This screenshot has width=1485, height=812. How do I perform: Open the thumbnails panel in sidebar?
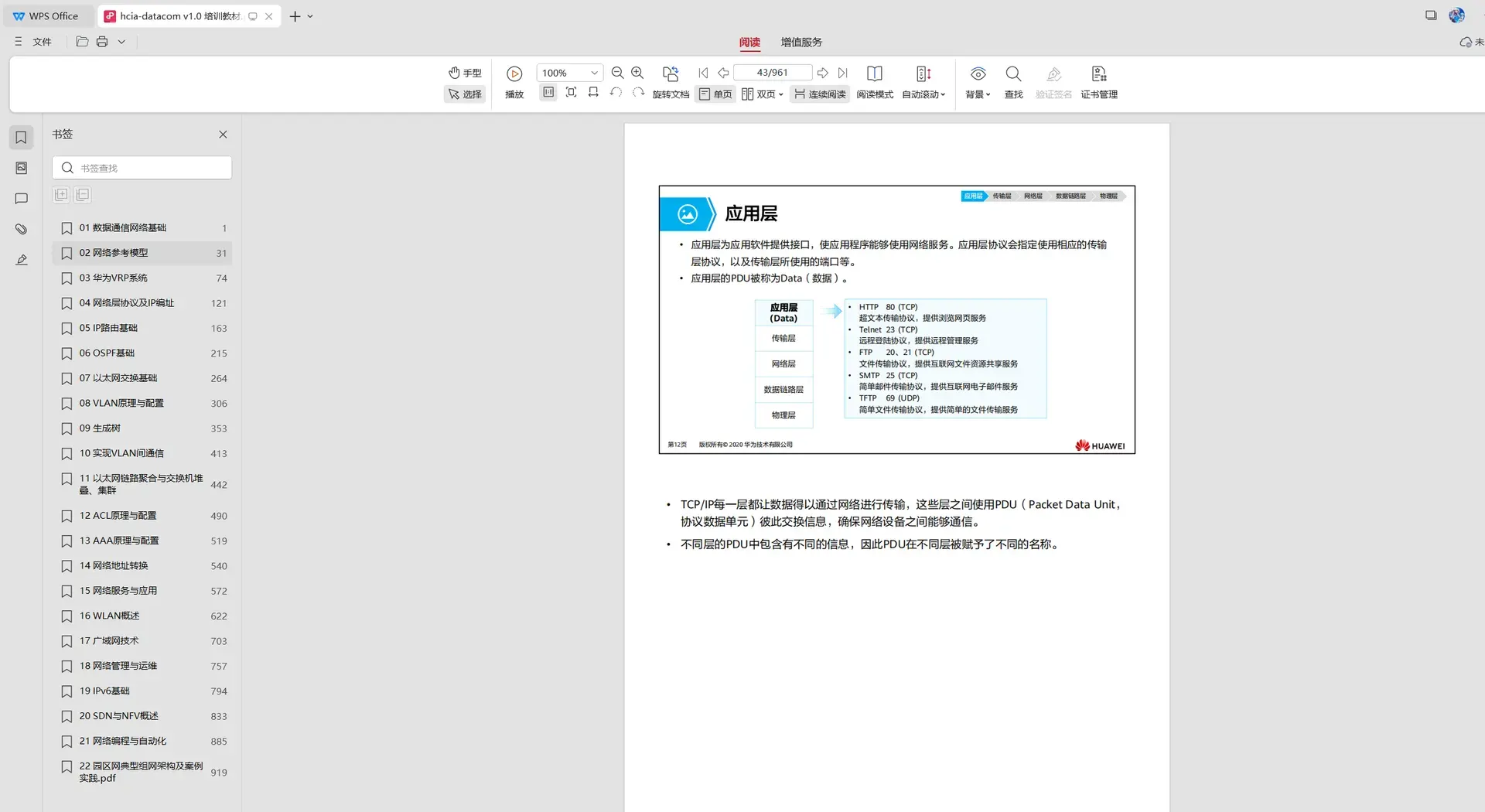point(22,168)
